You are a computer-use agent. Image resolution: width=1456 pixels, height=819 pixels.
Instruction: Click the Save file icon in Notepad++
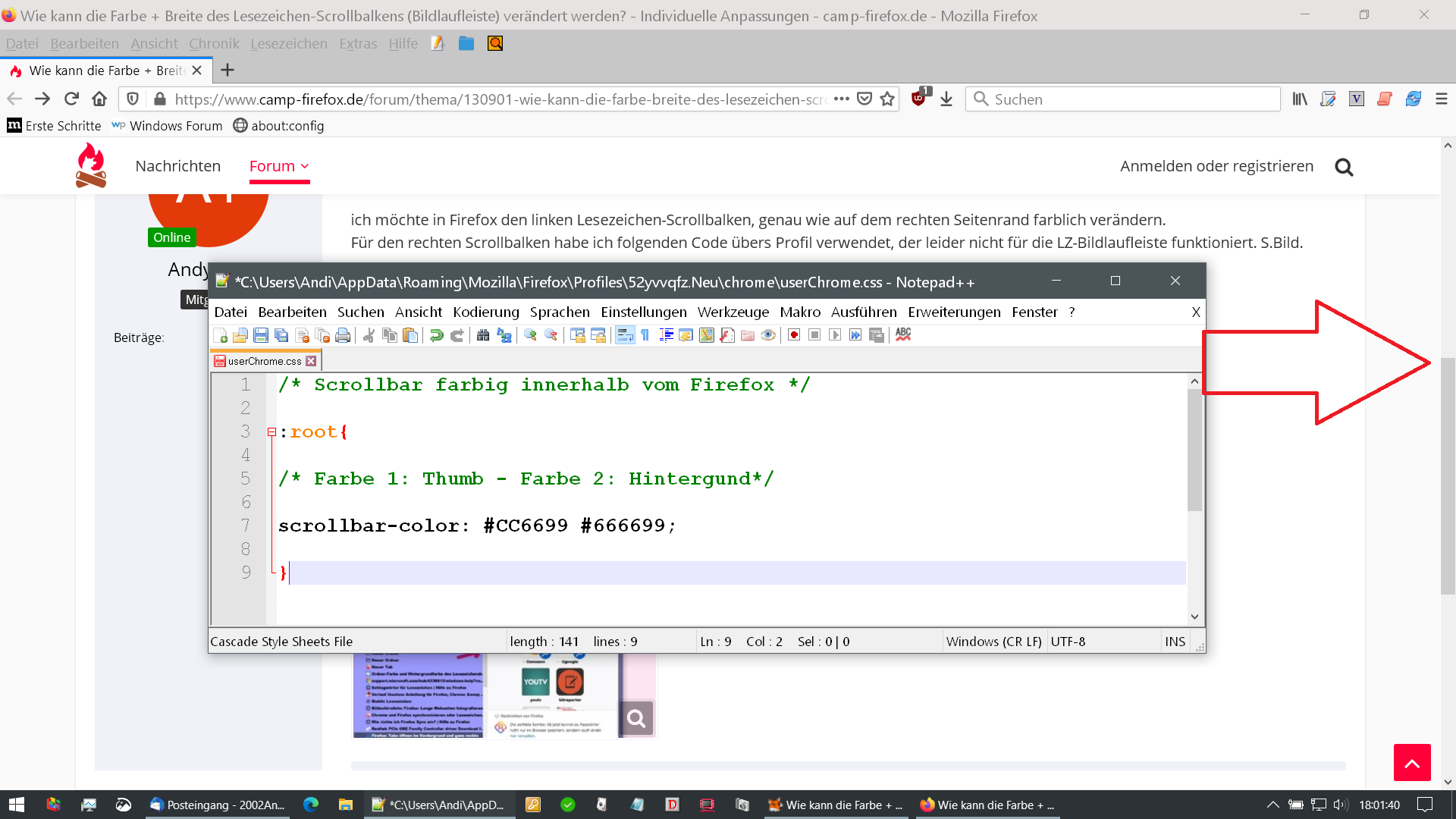(261, 335)
